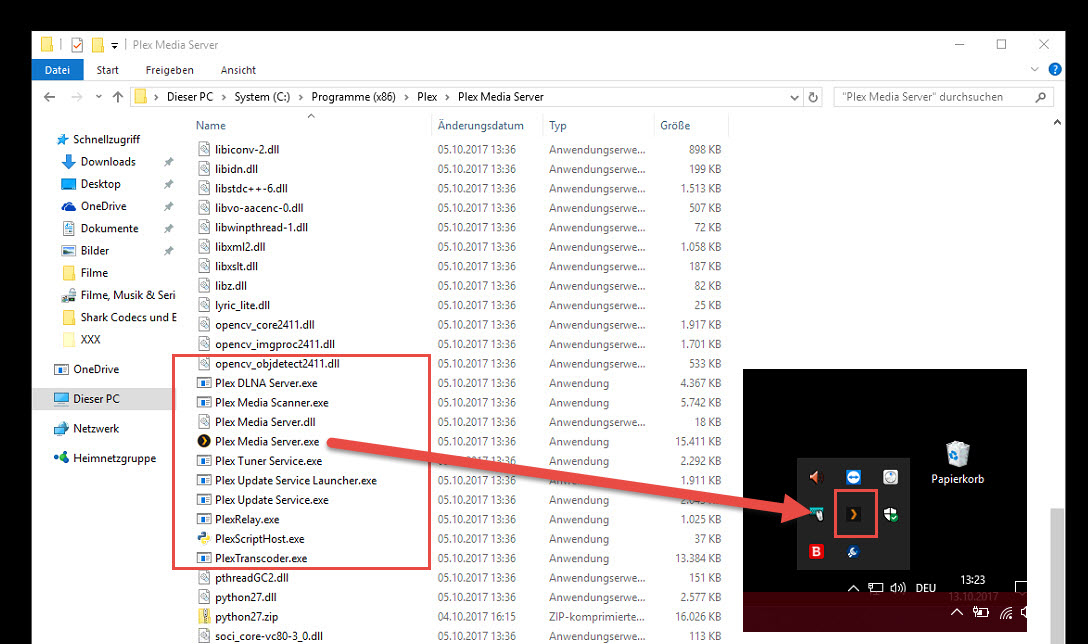Click the up-one-level arrow
1088x644 pixels.
pos(118,97)
